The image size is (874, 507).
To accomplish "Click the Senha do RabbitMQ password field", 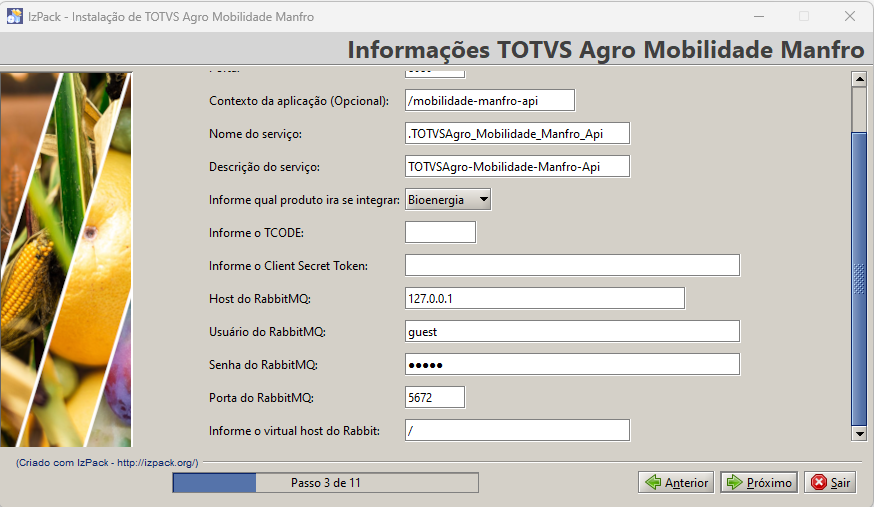I will (572, 364).
